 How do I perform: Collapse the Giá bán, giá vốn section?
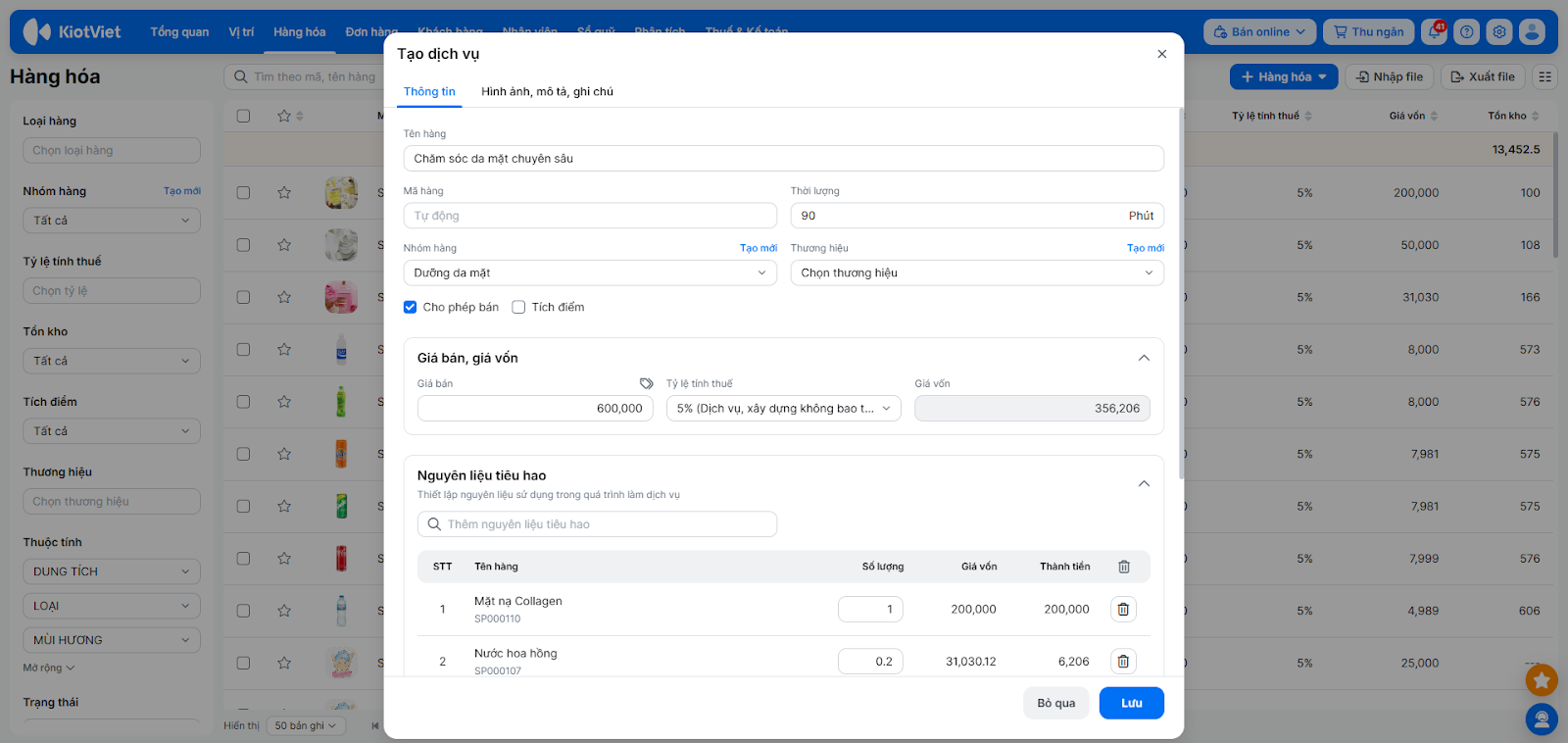click(1144, 358)
